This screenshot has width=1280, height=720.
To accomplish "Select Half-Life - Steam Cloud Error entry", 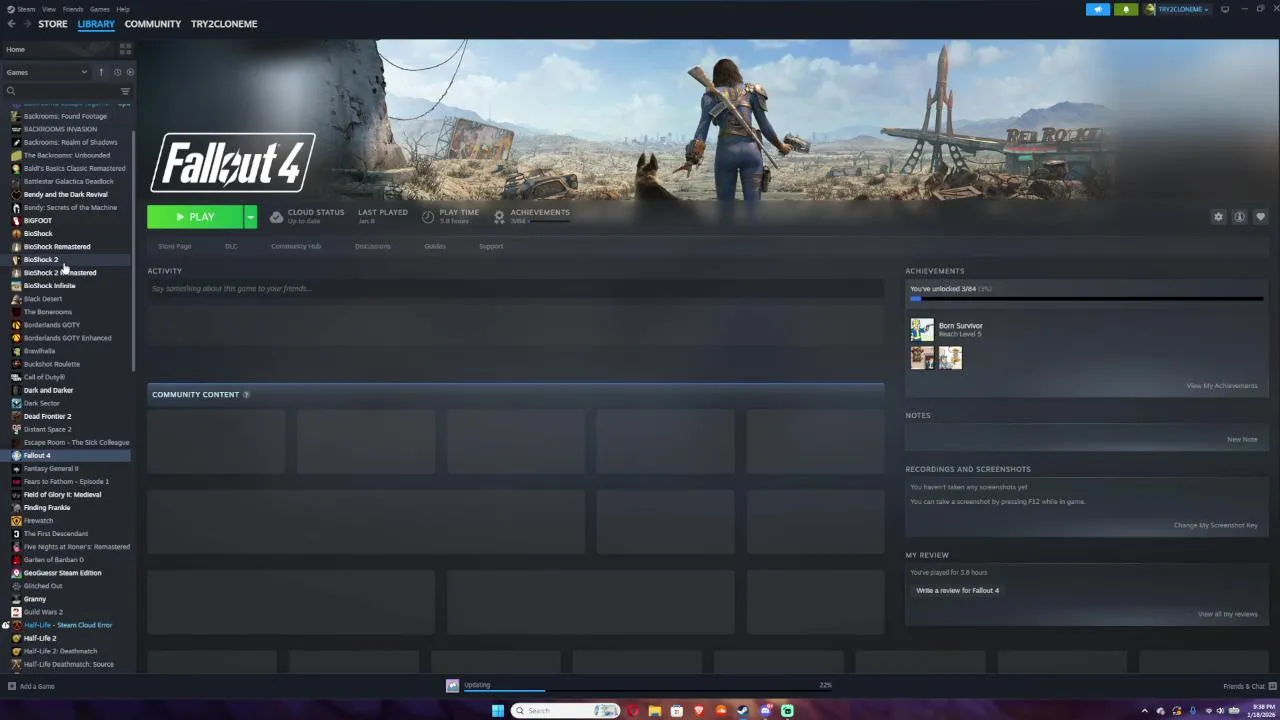I will point(66,625).
